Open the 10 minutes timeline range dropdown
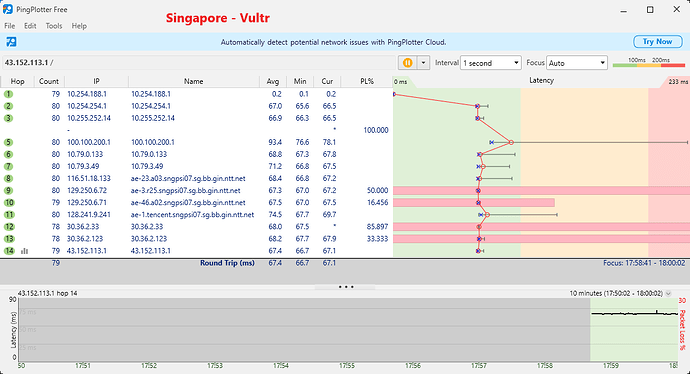This screenshot has height=374, width=690. 668,293
